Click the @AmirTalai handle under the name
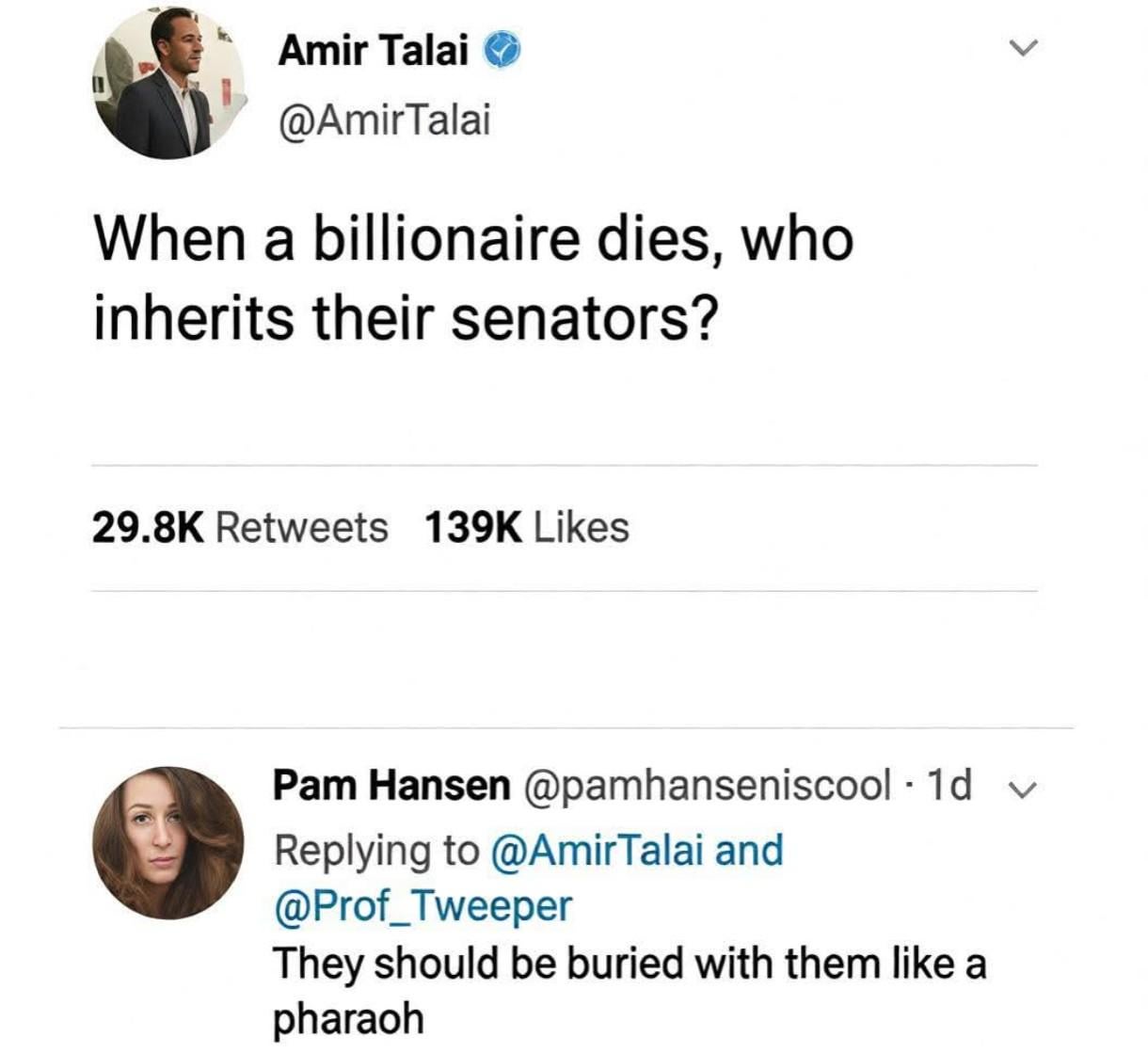This screenshot has height=1053, width=1148. [384, 120]
